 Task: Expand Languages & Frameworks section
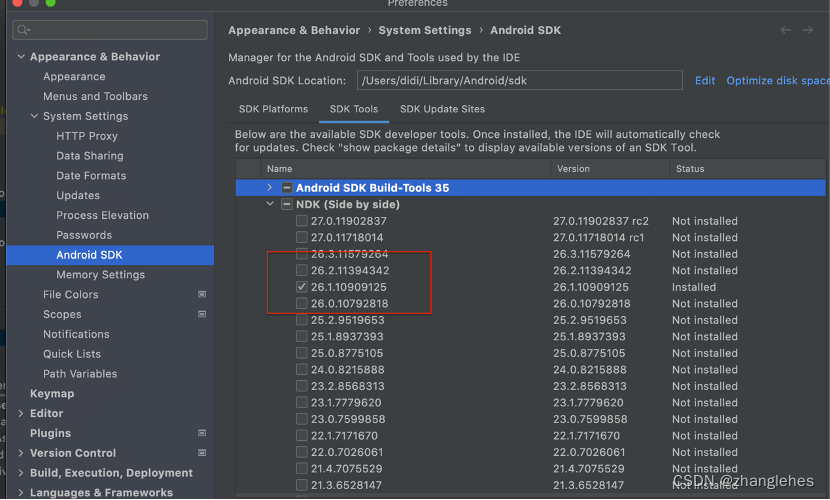coord(21,493)
